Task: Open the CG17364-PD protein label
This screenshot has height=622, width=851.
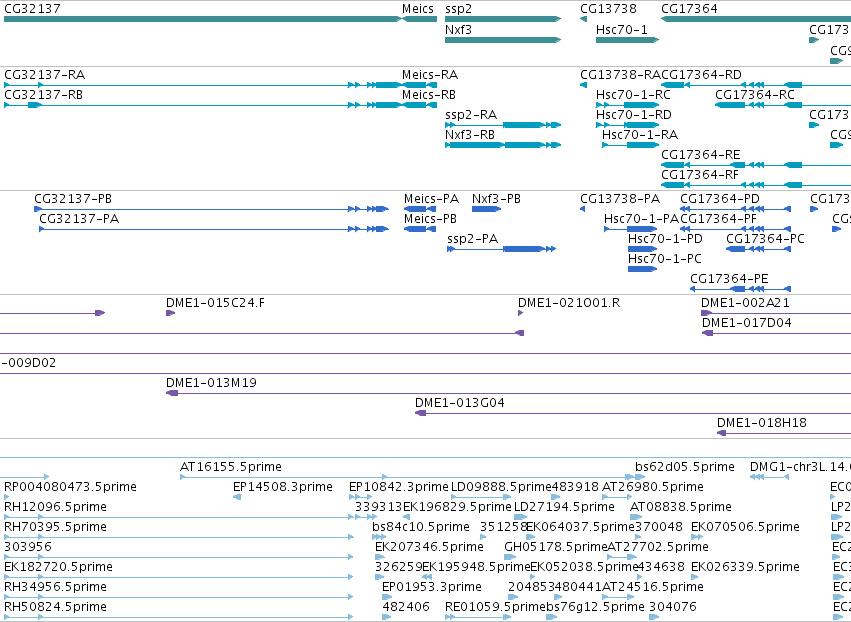Action: [720, 199]
